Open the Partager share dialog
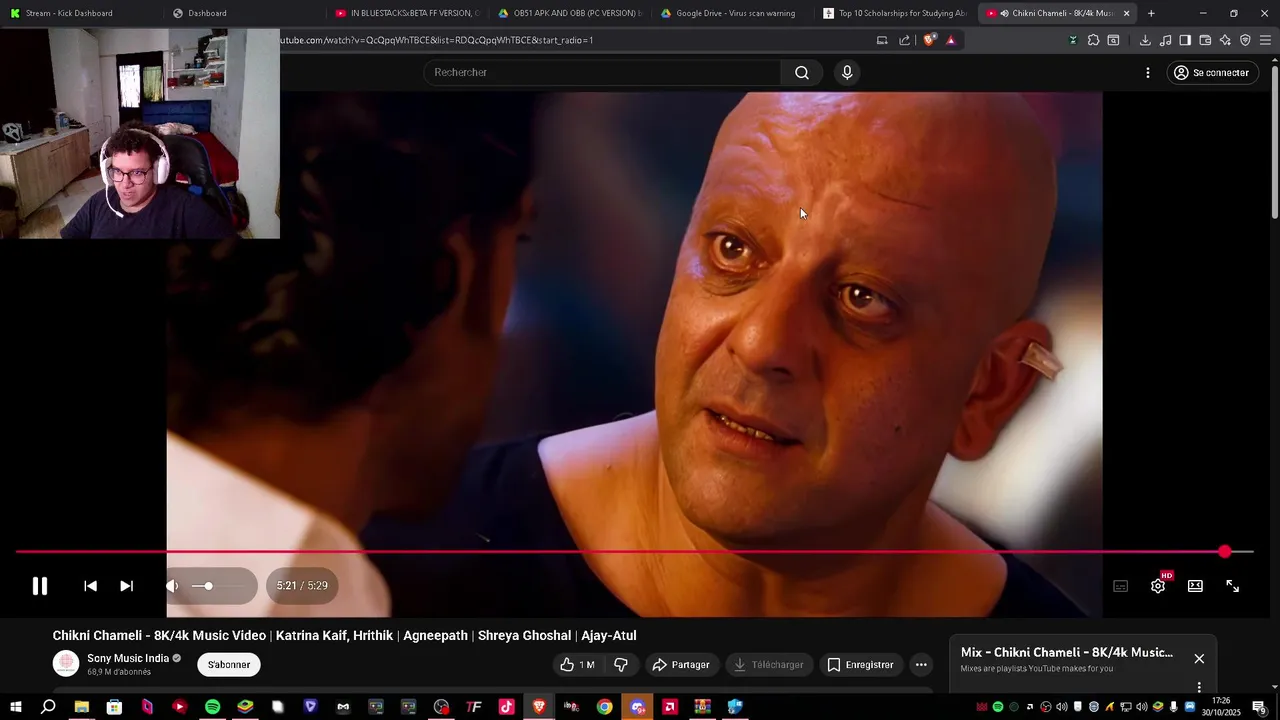Image resolution: width=1280 pixels, height=720 pixels. 681,665
